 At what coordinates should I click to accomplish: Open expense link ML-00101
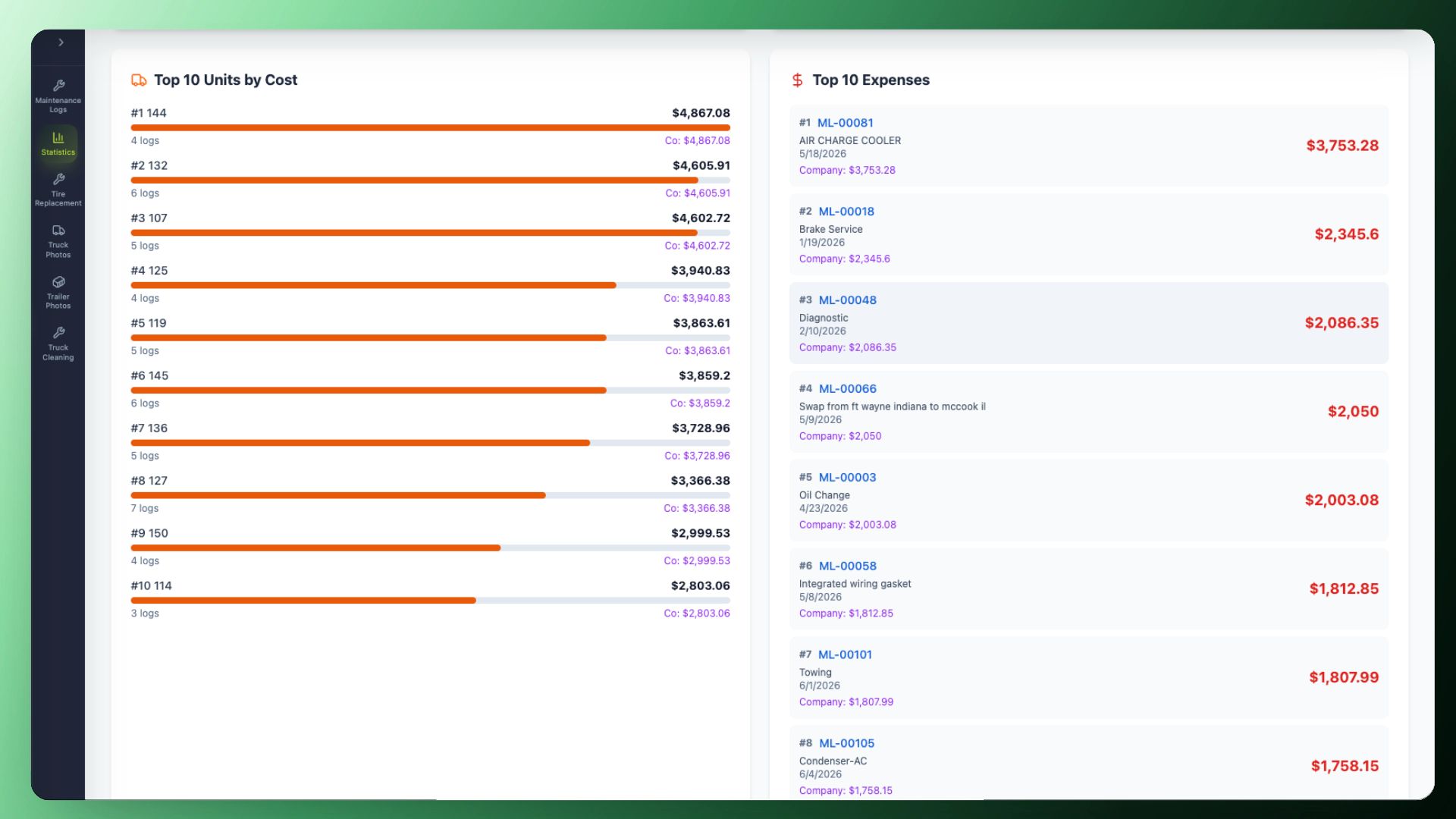tap(845, 655)
